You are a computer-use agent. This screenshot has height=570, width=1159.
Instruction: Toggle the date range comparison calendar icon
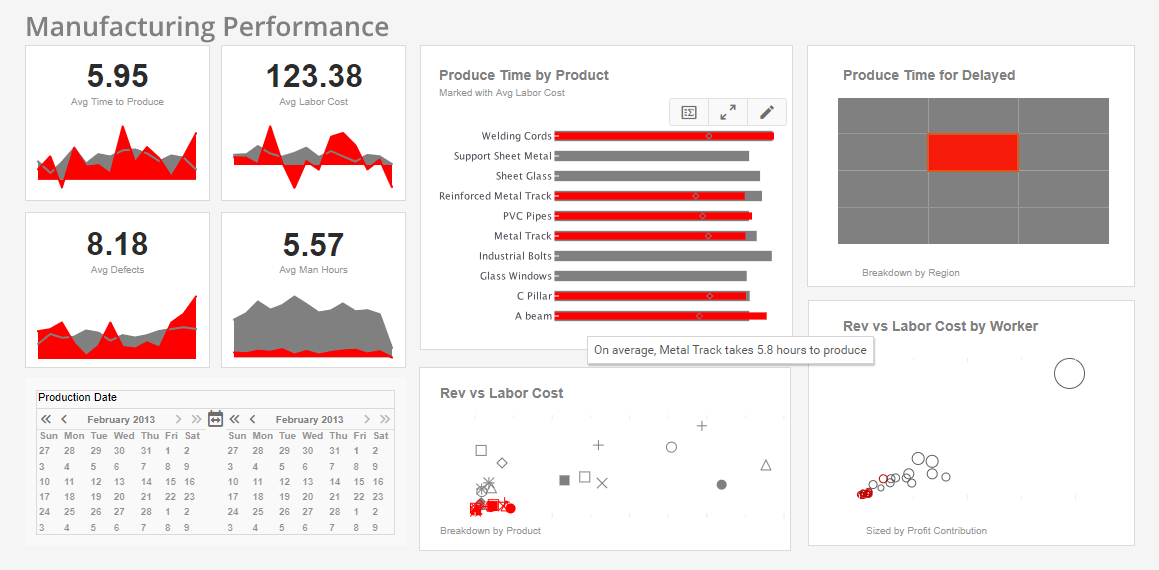pos(215,418)
